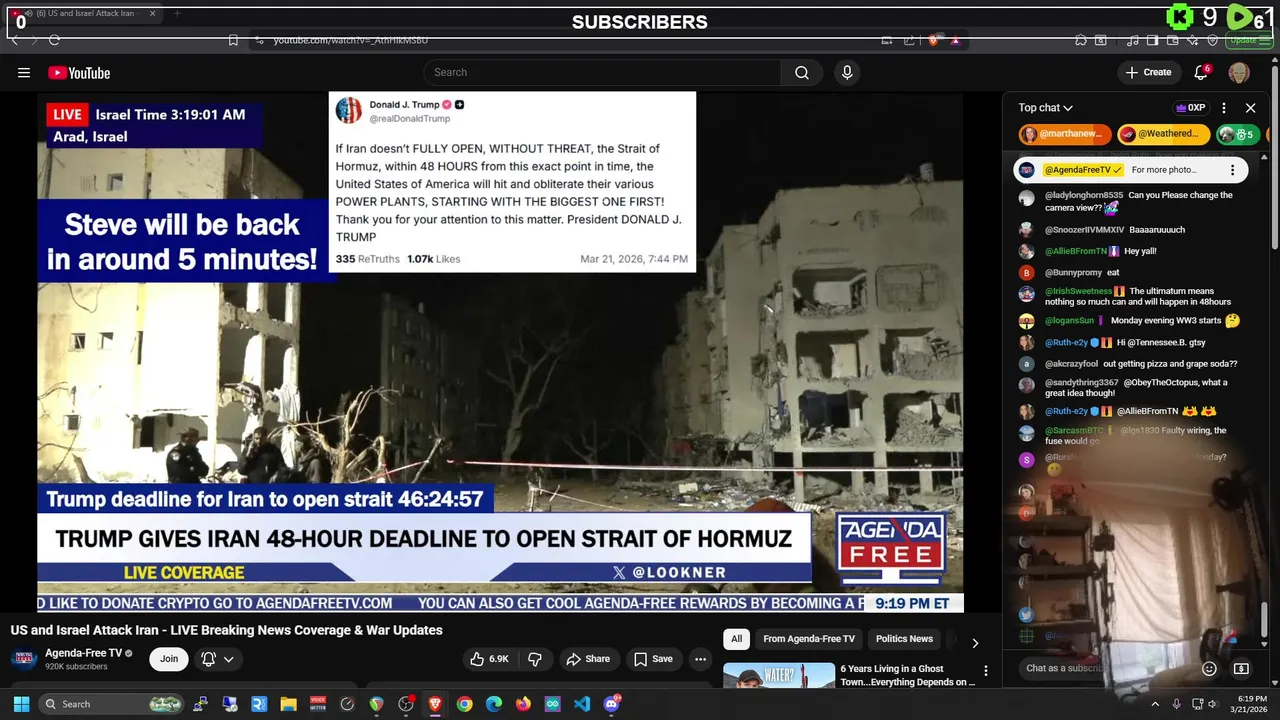The image size is (1280, 720).
Task: Click the video title US and Israel Attack Iran
Action: (x=227, y=630)
